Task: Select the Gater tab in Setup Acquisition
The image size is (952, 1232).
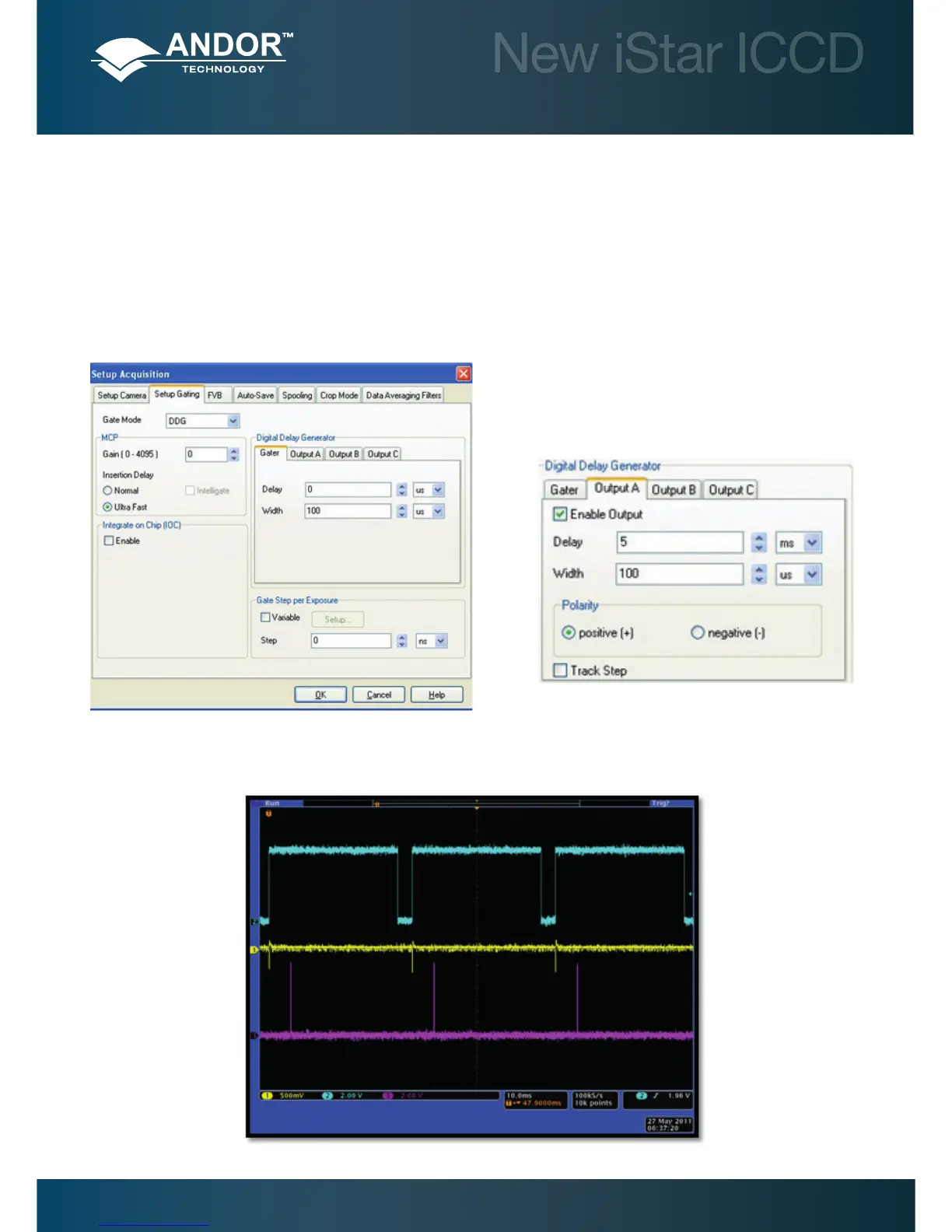Action: tap(270, 453)
